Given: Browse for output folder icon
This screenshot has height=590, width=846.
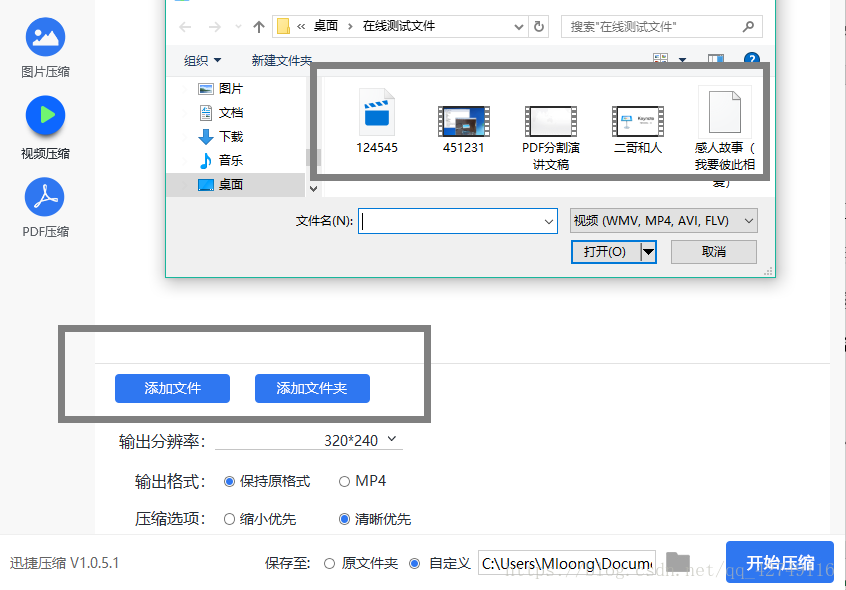Looking at the screenshot, I should [678, 562].
